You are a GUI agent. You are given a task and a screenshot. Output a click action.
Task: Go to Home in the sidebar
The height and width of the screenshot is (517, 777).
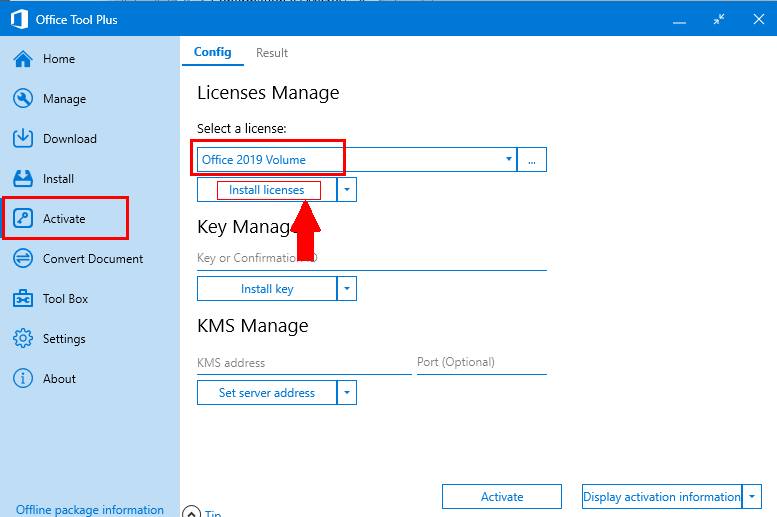pyautogui.click(x=58, y=59)
